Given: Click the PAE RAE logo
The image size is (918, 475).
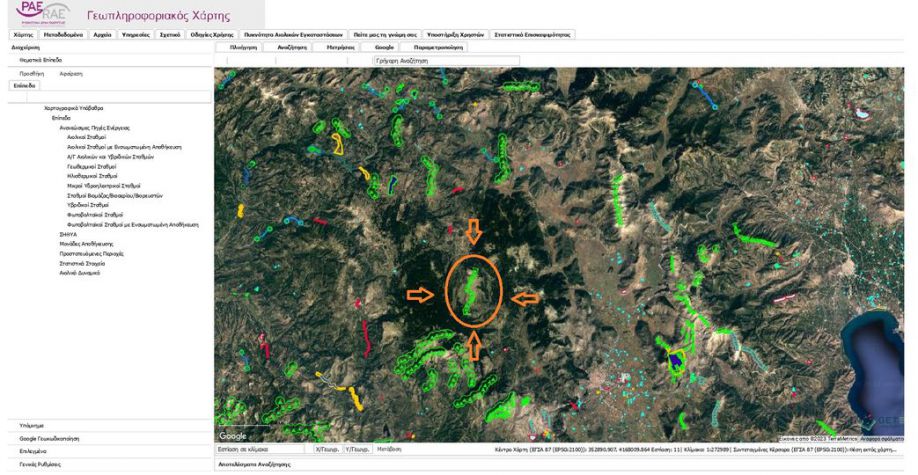Looking at the screenshot, I should coord(42,12).
